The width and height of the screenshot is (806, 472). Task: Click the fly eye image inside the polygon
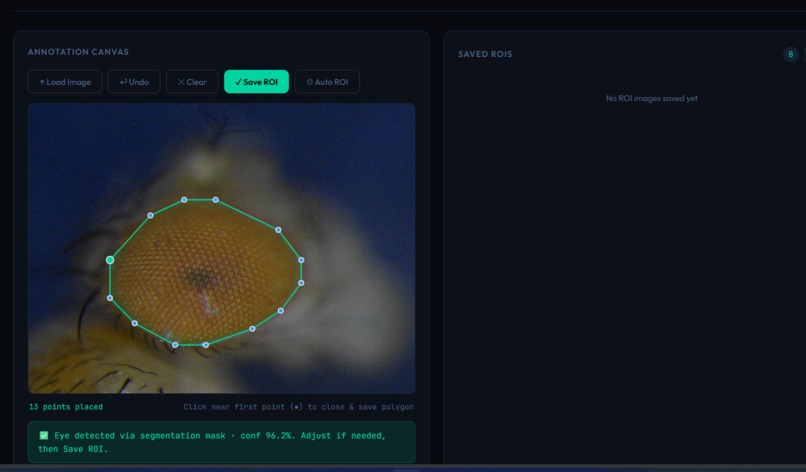[206, 273]
